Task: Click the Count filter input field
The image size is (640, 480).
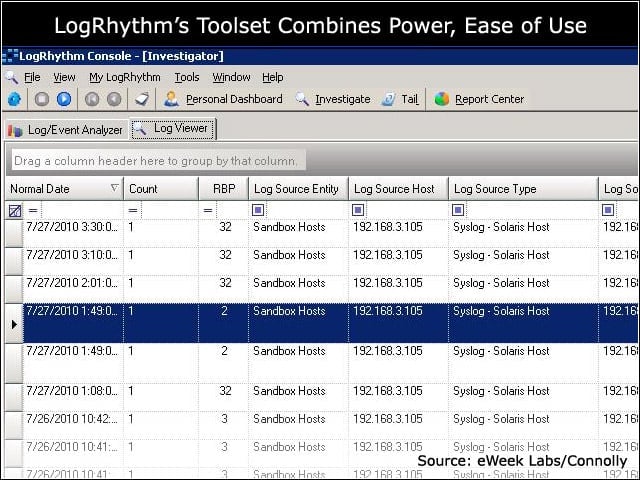Action: [169, 211]
